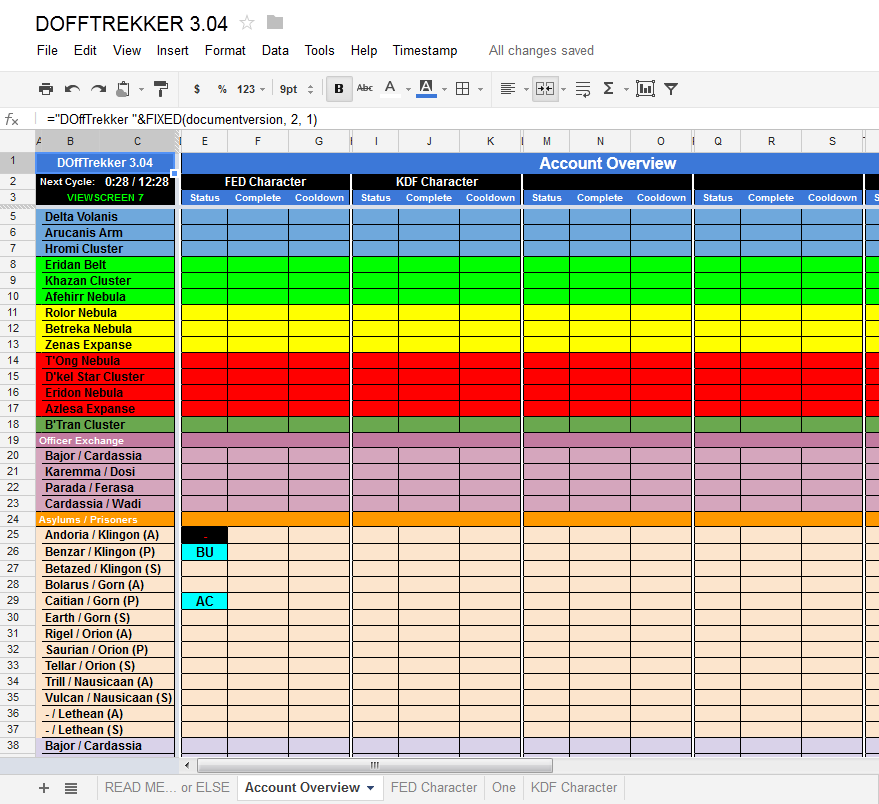Click the folder icon beside title
The height and width of the screenshot is (804, 879).
point(275,22)
